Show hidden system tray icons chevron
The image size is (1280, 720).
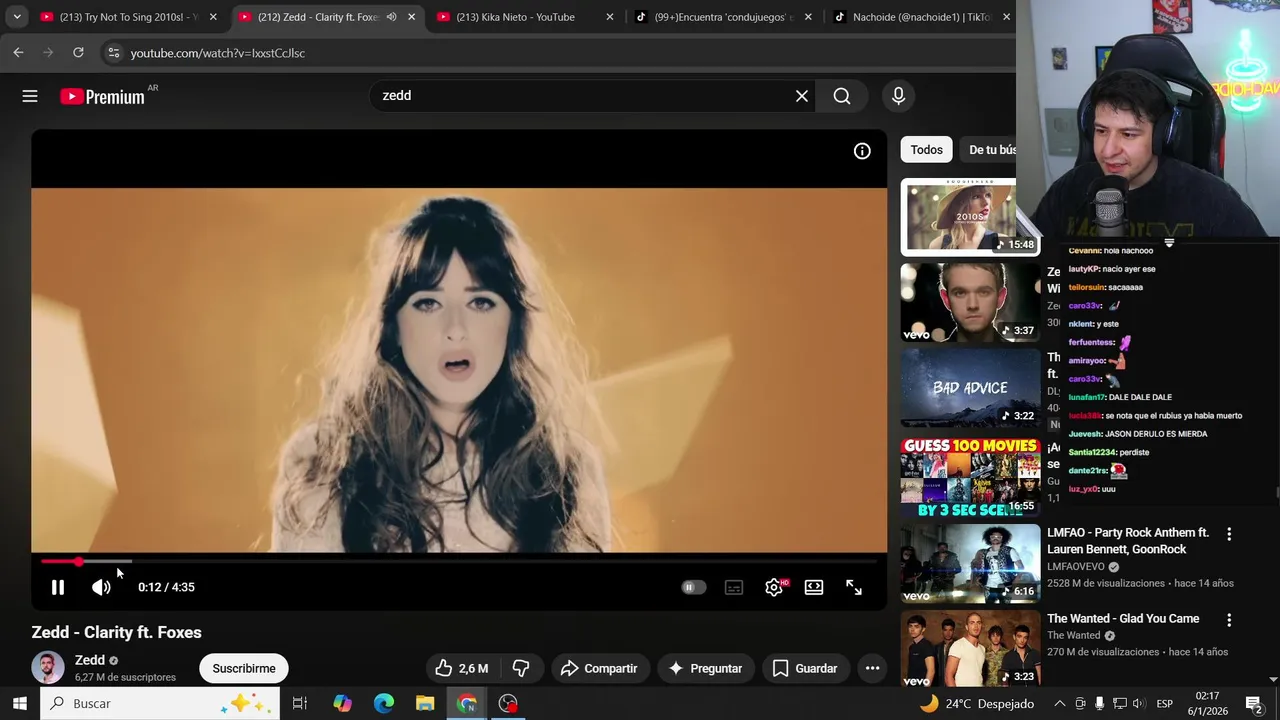[1060, 704]
